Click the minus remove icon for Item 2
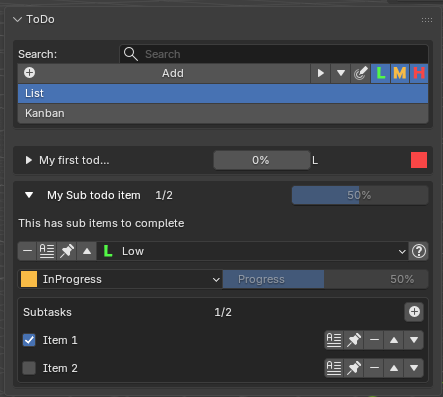443x397 pixels. click(374, 368)
